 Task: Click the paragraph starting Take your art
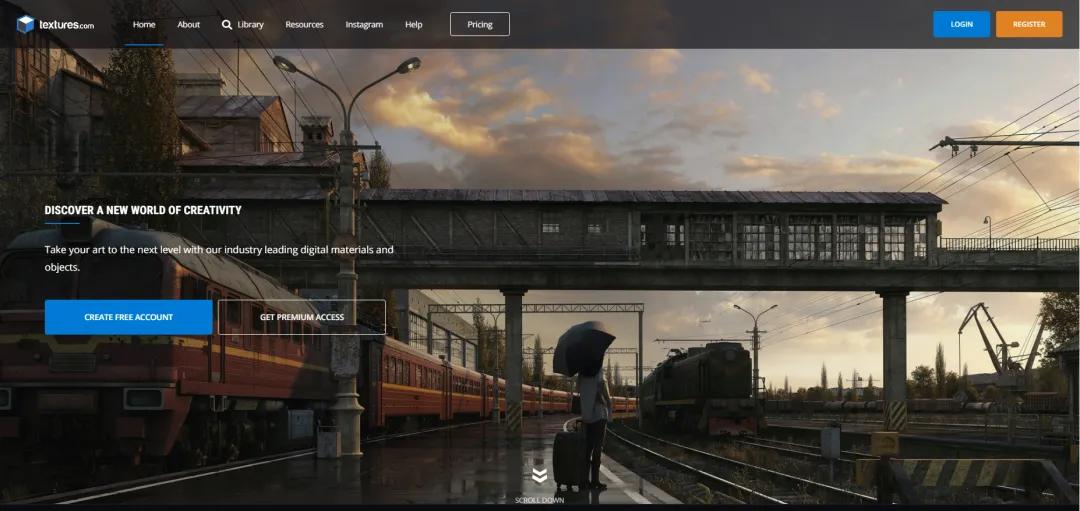coord(219,258)
